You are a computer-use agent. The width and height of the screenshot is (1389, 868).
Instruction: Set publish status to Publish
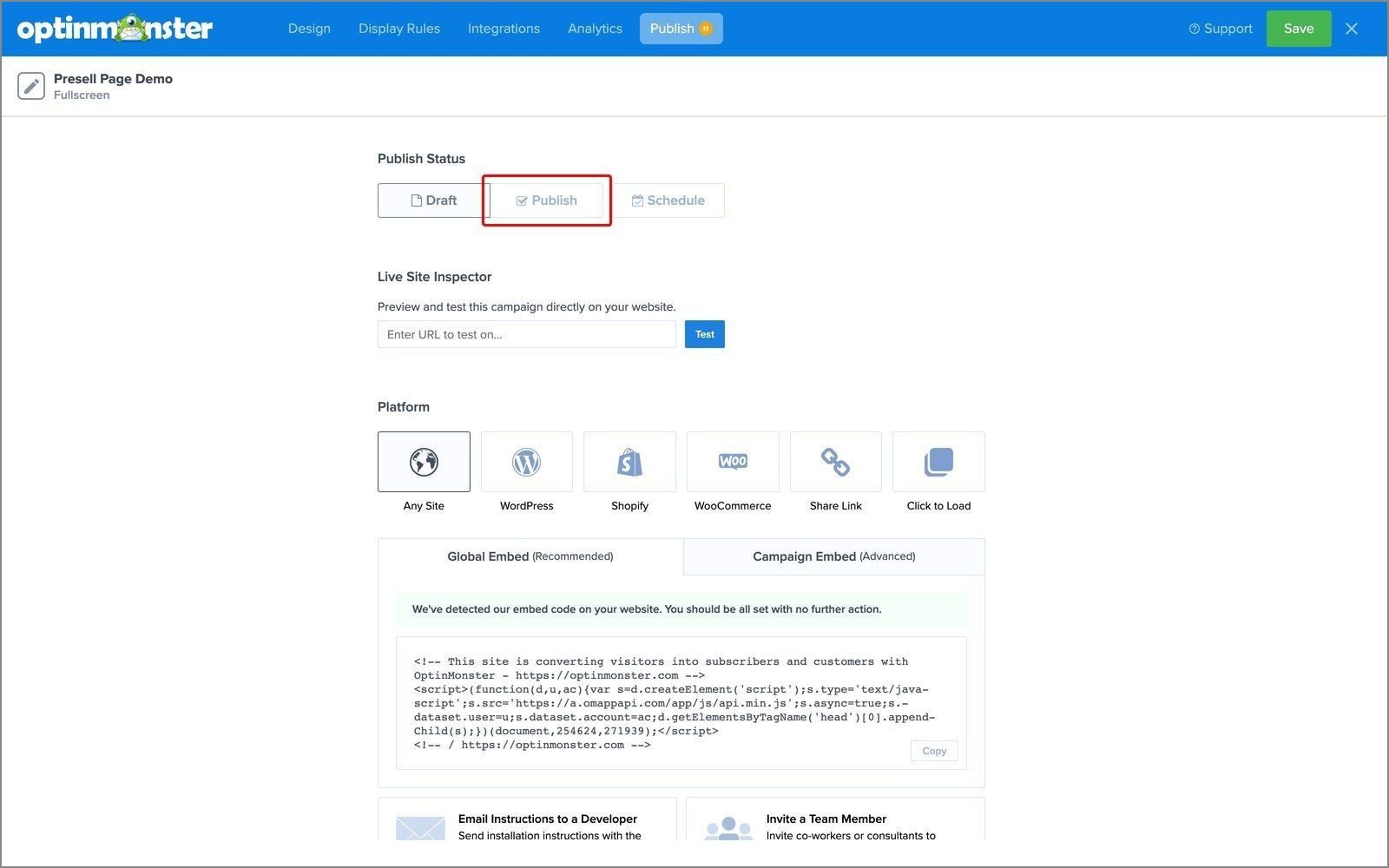click(x=546, y=201)
